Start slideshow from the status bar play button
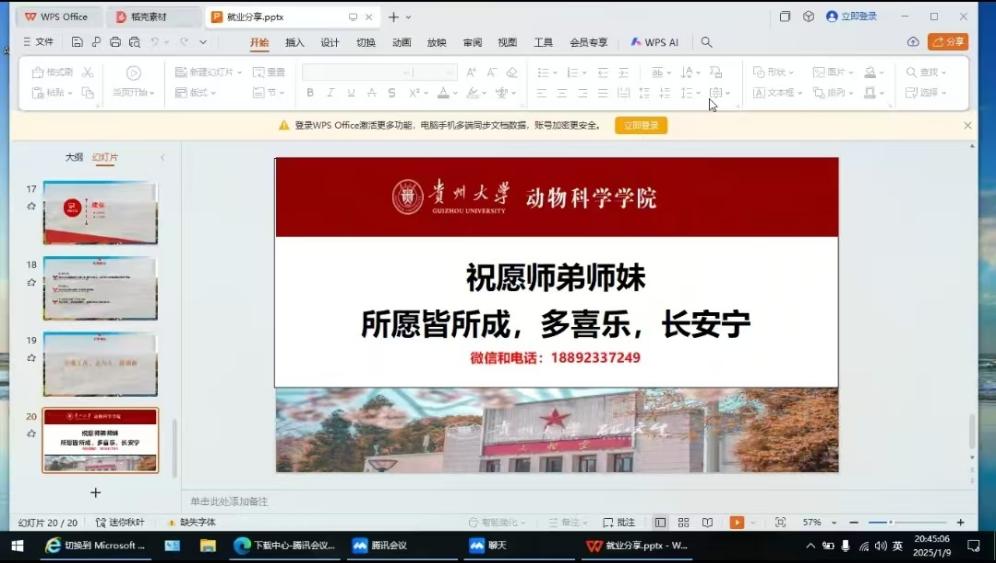 point(736,522)
